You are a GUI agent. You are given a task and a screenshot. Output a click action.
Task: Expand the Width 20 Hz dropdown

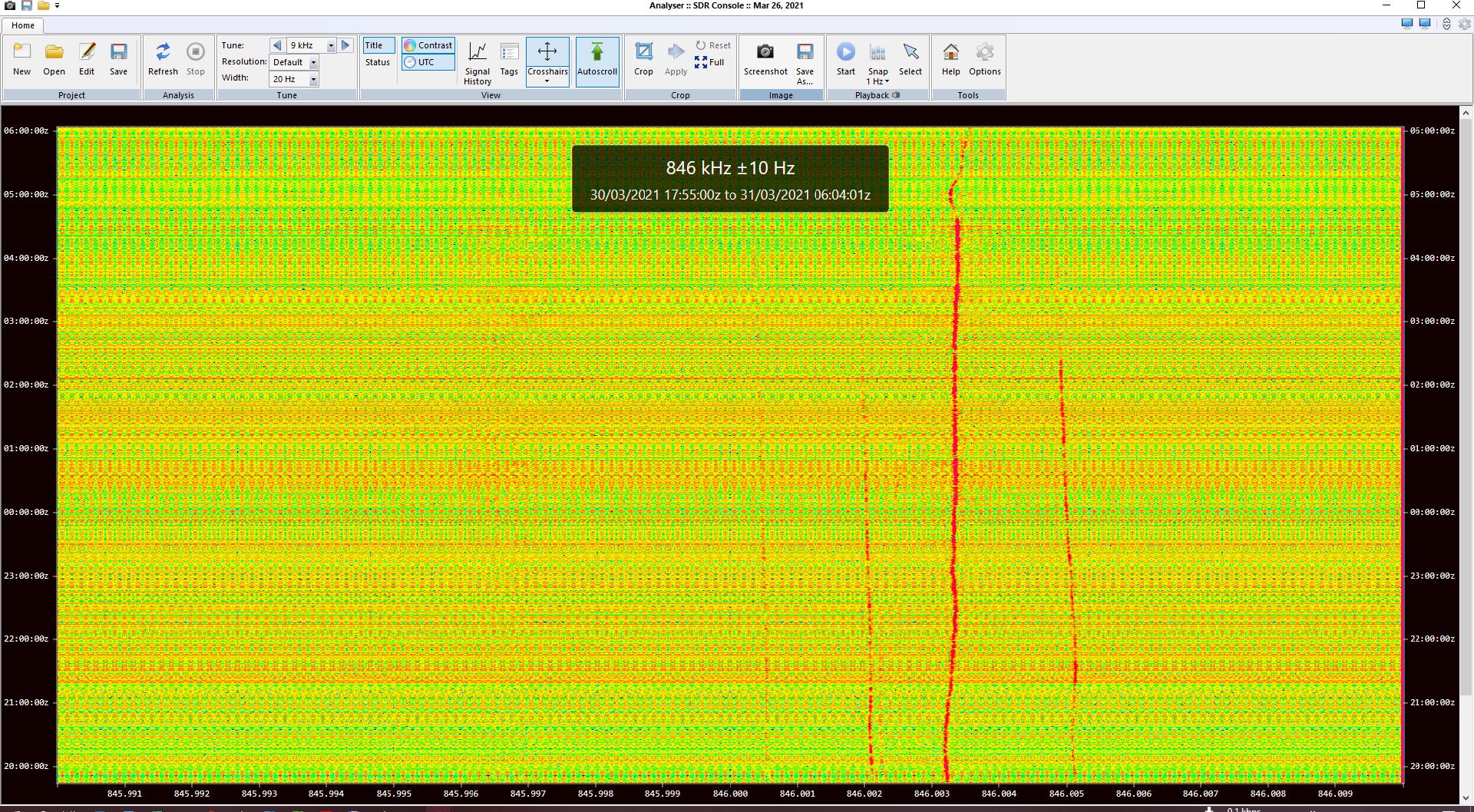coord(313,79)
